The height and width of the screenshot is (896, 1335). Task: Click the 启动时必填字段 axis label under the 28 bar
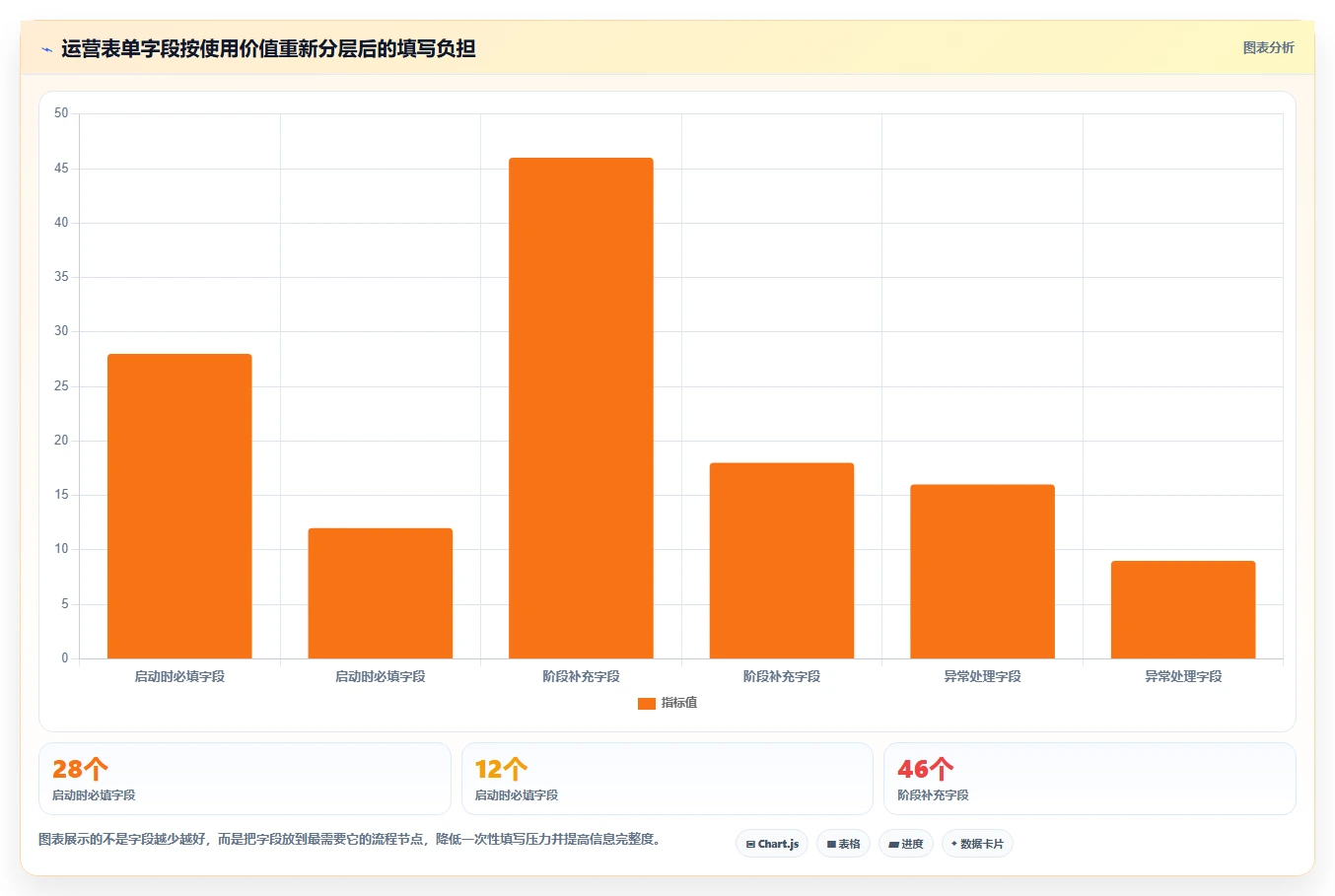coord(179,676)
